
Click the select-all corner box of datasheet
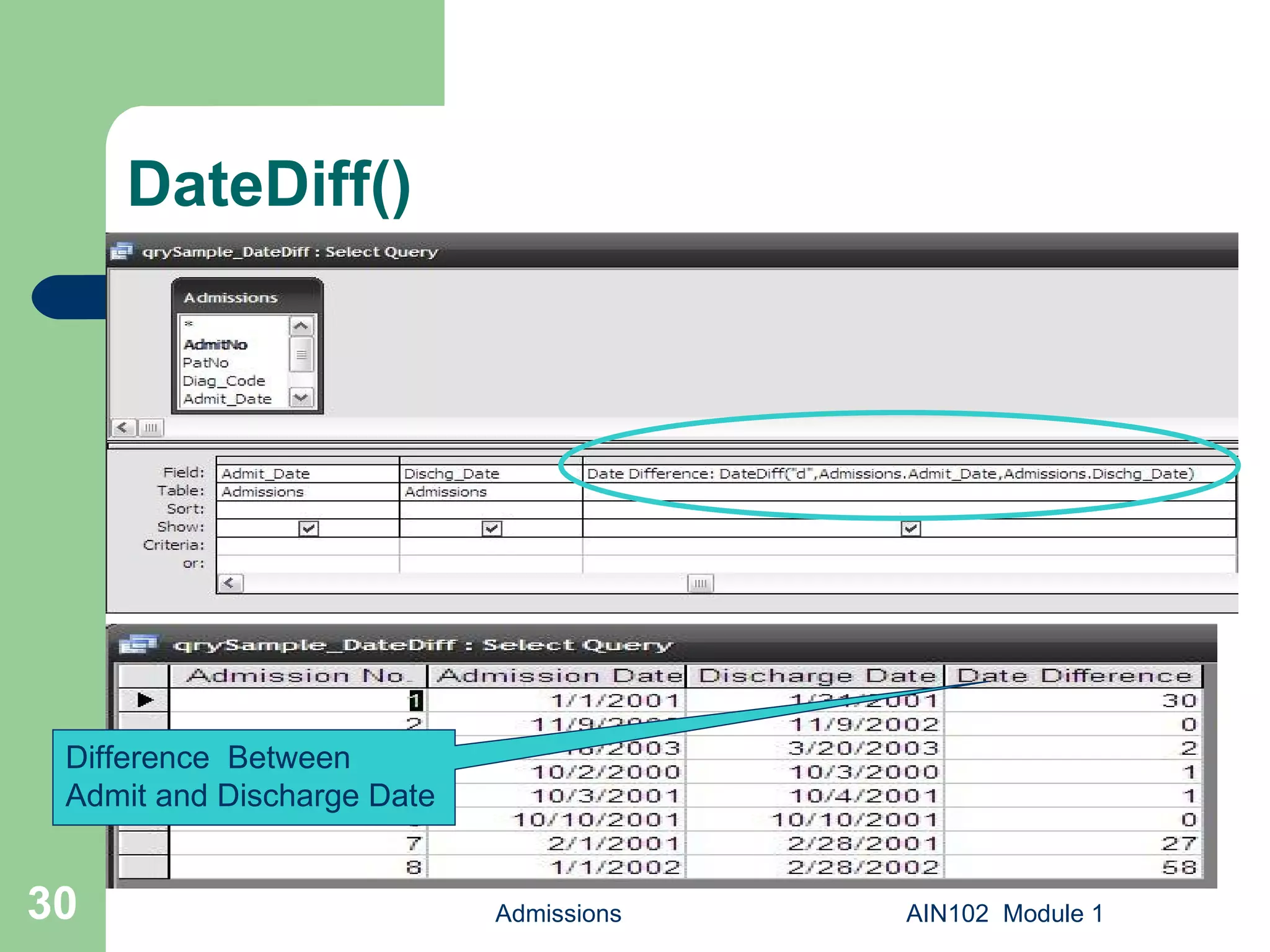(x=144, y=676)
